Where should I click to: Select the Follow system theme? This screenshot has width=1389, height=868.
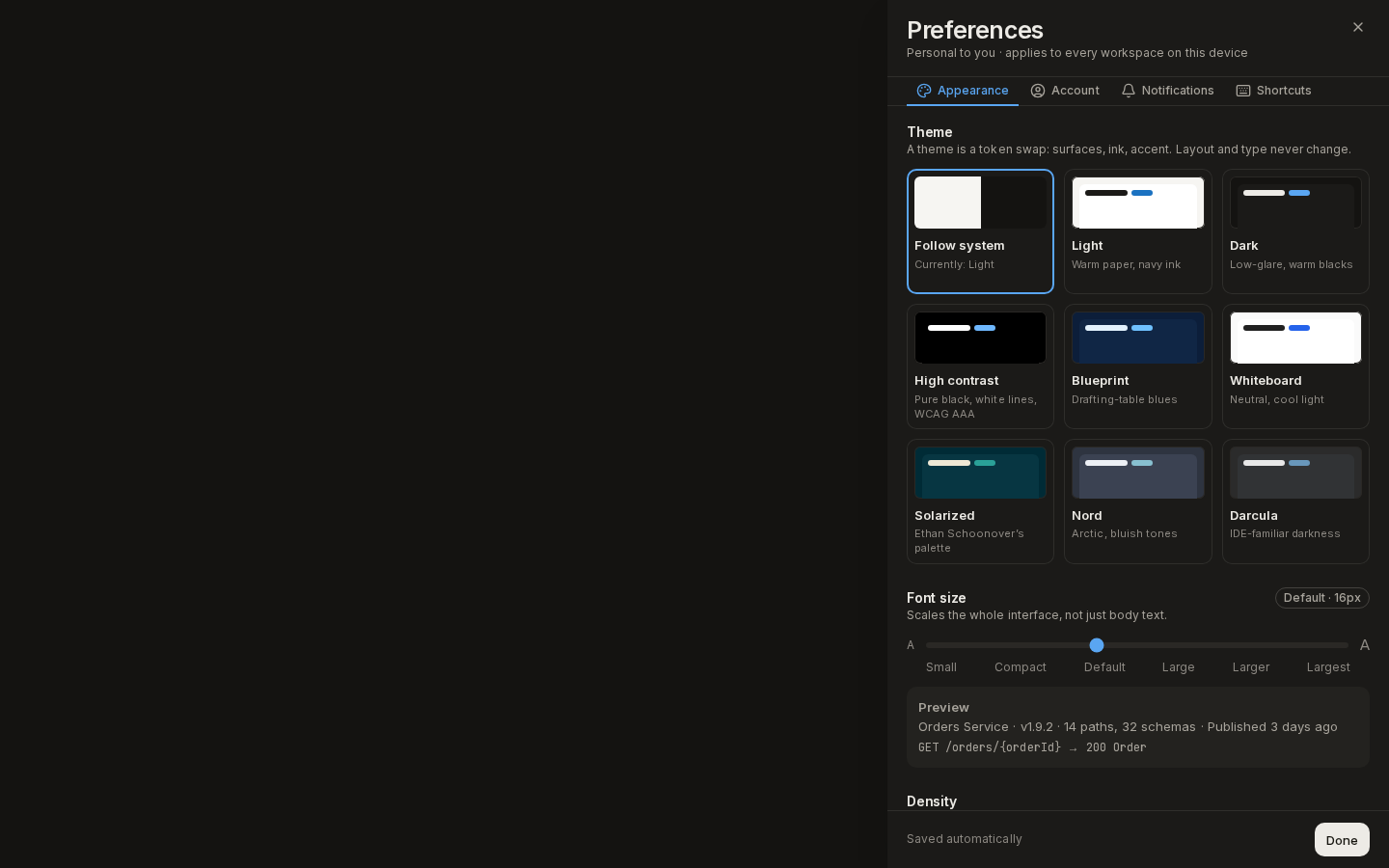point(980,231)
